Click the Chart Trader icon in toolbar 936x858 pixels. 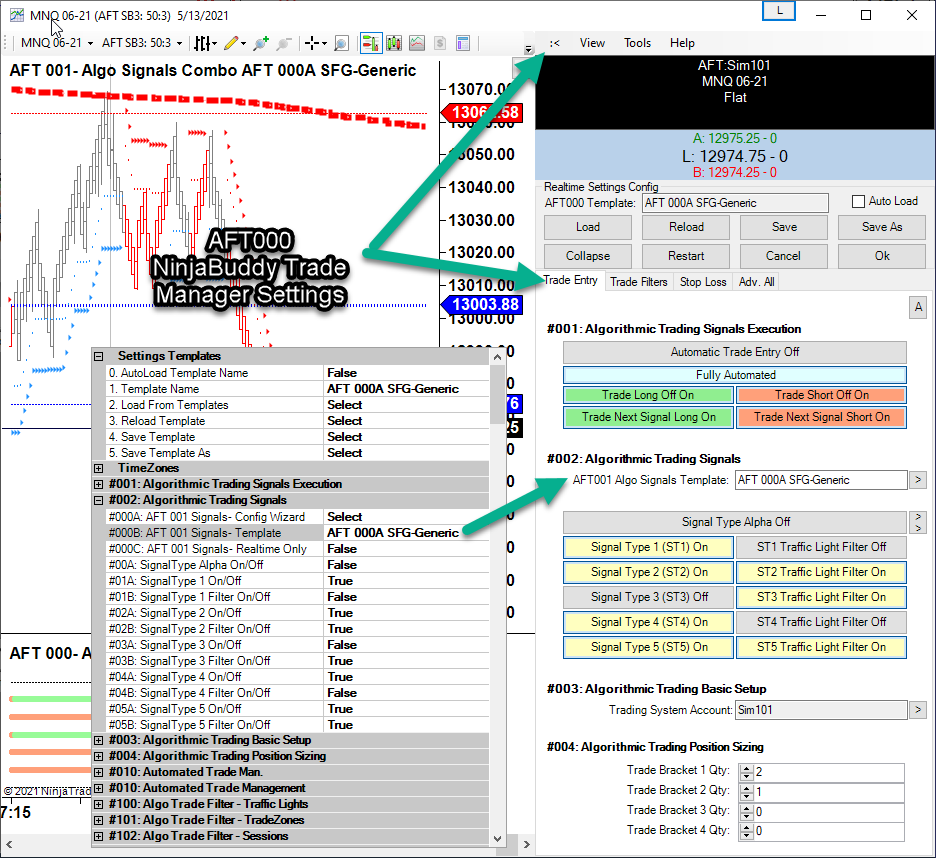370,43
